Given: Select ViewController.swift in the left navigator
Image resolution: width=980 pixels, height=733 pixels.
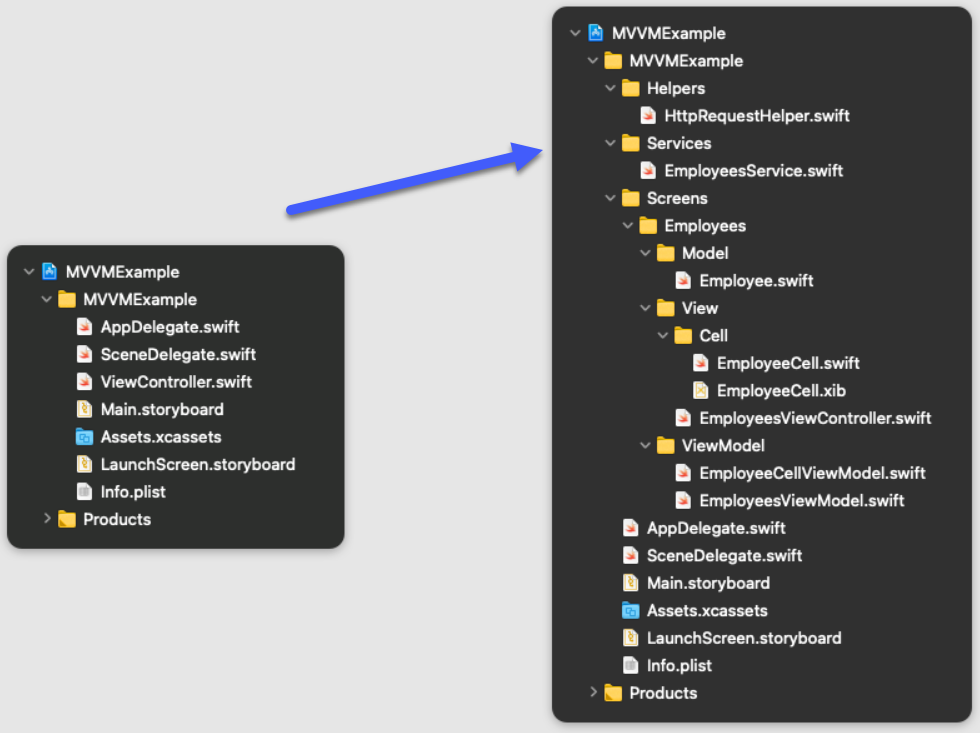Looking at the screenshot, I should pos(176,382).
